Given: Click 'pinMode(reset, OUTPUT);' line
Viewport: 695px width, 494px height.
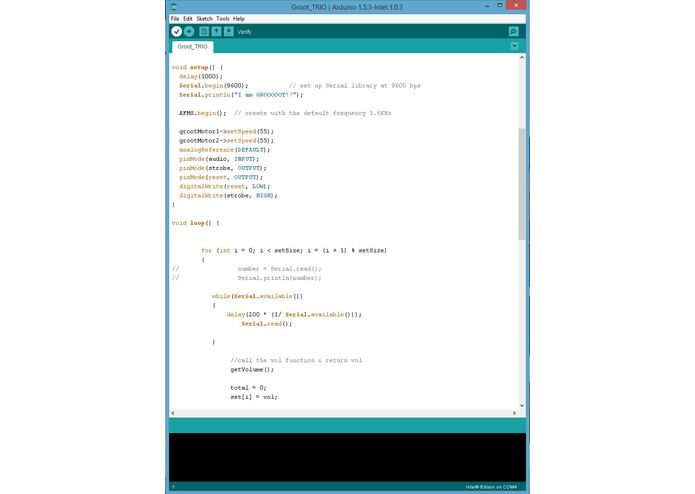Looking at the screenshot, I should 221,177.
